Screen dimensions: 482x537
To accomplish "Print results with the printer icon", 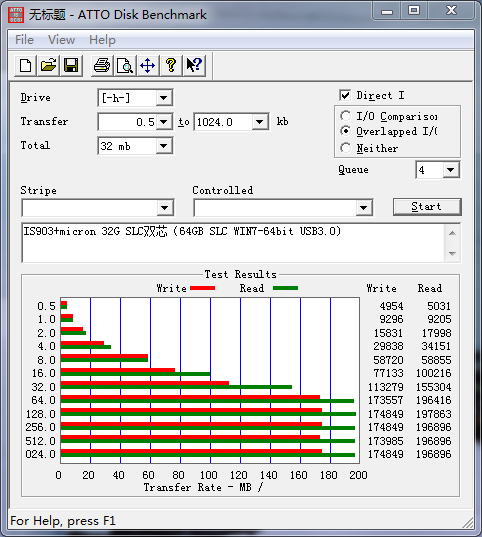I will pos(102,65).
